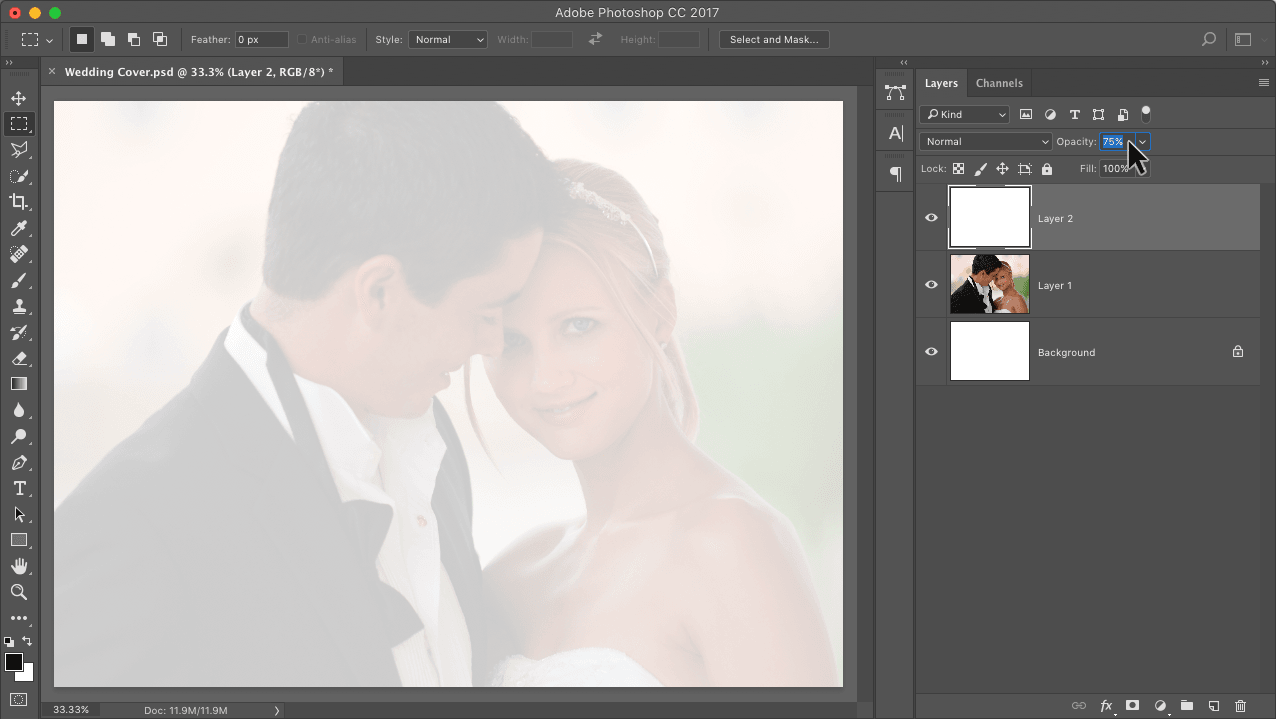Create a new layer
Image resolution: width=1276 pixels, height=719 pixels.
[1213, 705]
